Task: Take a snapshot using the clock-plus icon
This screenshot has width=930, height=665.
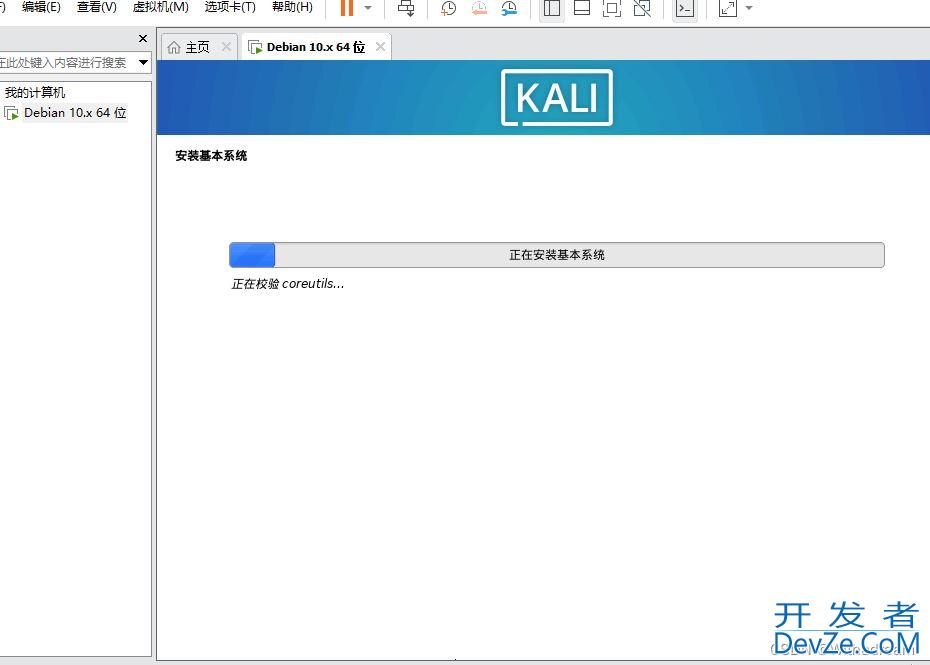Action: coord(449,8)
